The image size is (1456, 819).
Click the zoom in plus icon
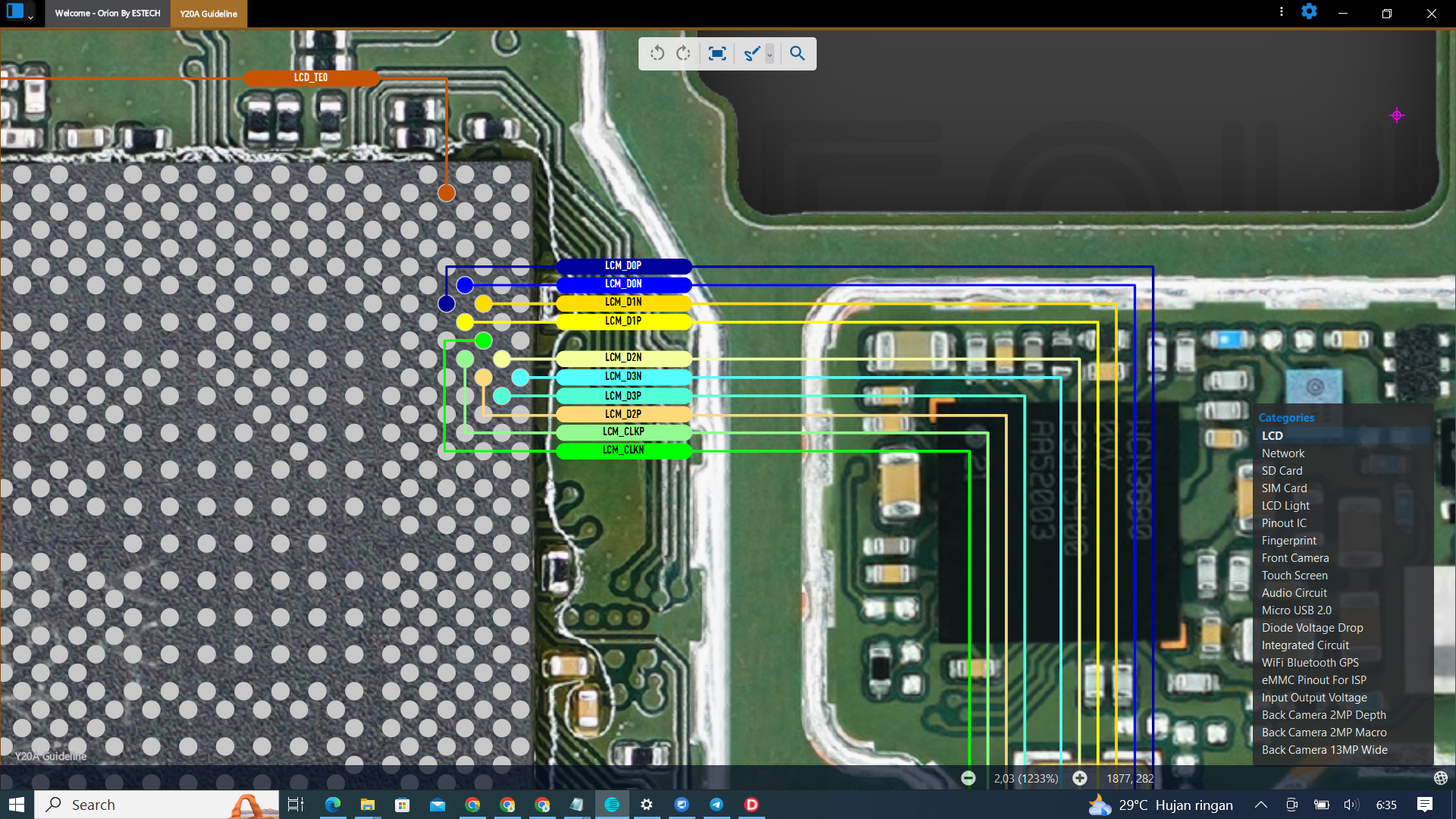tap(1080, 778)
